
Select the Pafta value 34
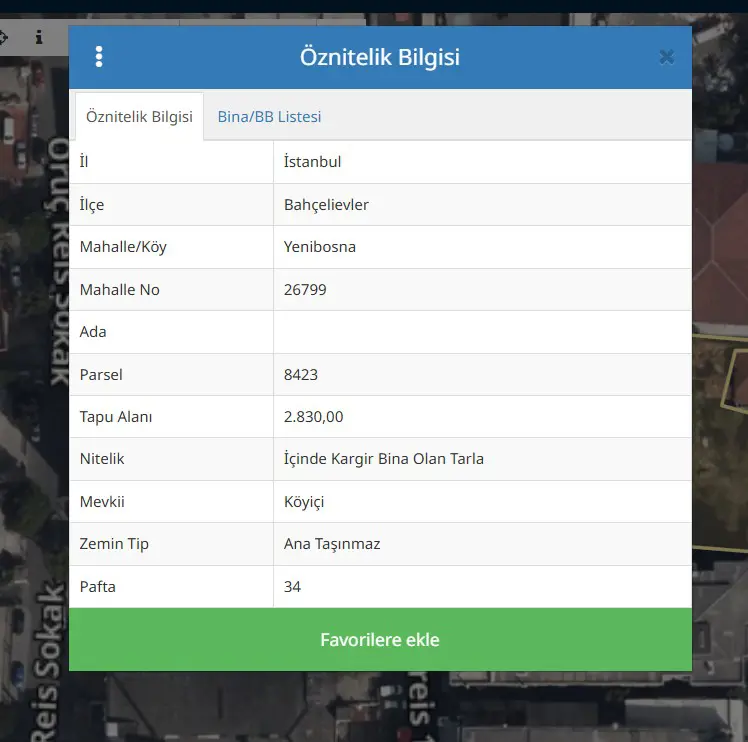point(292,586)
